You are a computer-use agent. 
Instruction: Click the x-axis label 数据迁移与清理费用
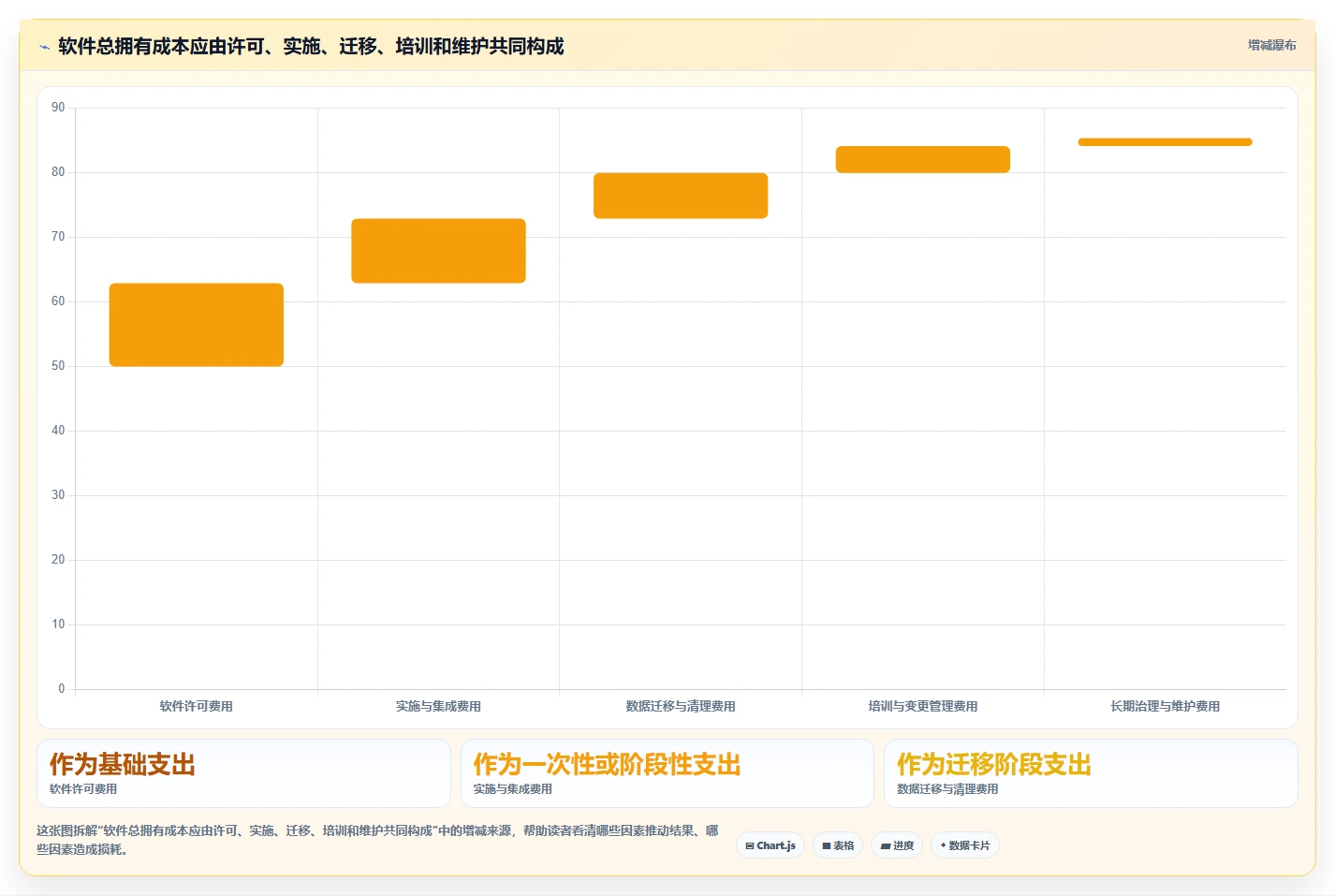681,706
